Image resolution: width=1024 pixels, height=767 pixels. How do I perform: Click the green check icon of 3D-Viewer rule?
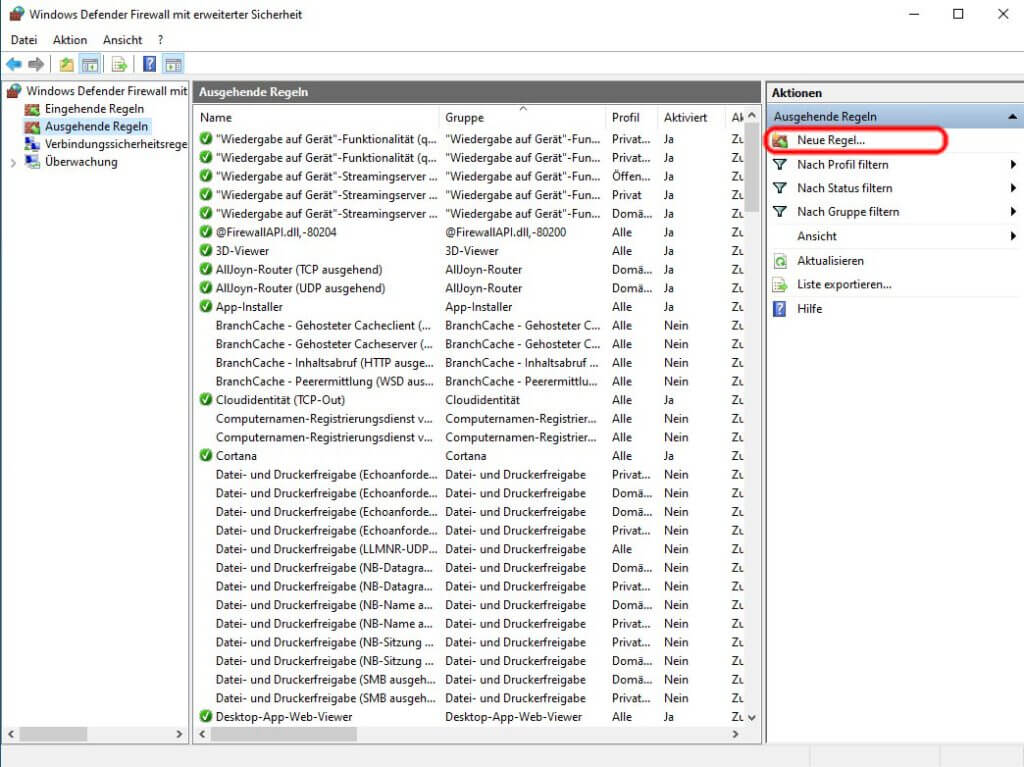tap(206, 250)
